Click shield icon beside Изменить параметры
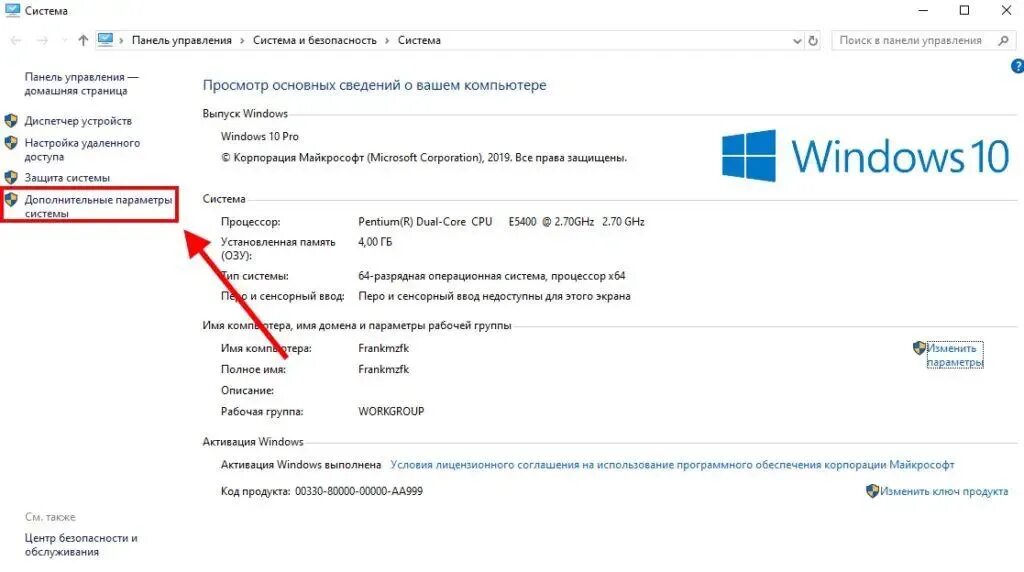1024x572 pixels. (920, 348)
